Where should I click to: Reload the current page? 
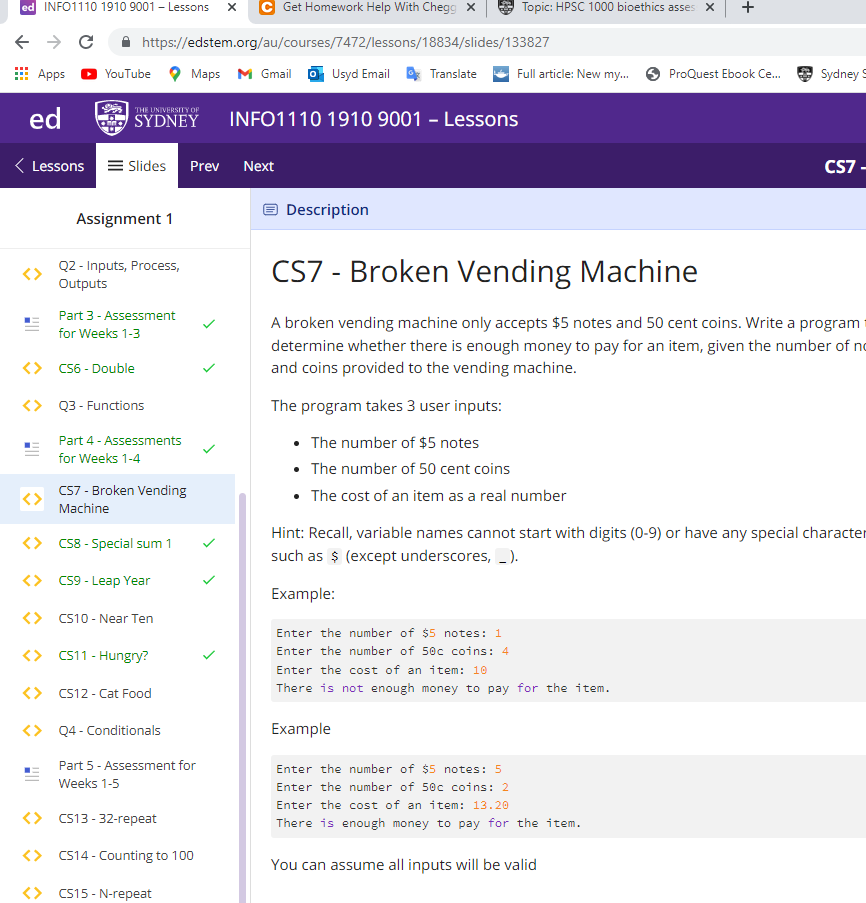[86, 42]
